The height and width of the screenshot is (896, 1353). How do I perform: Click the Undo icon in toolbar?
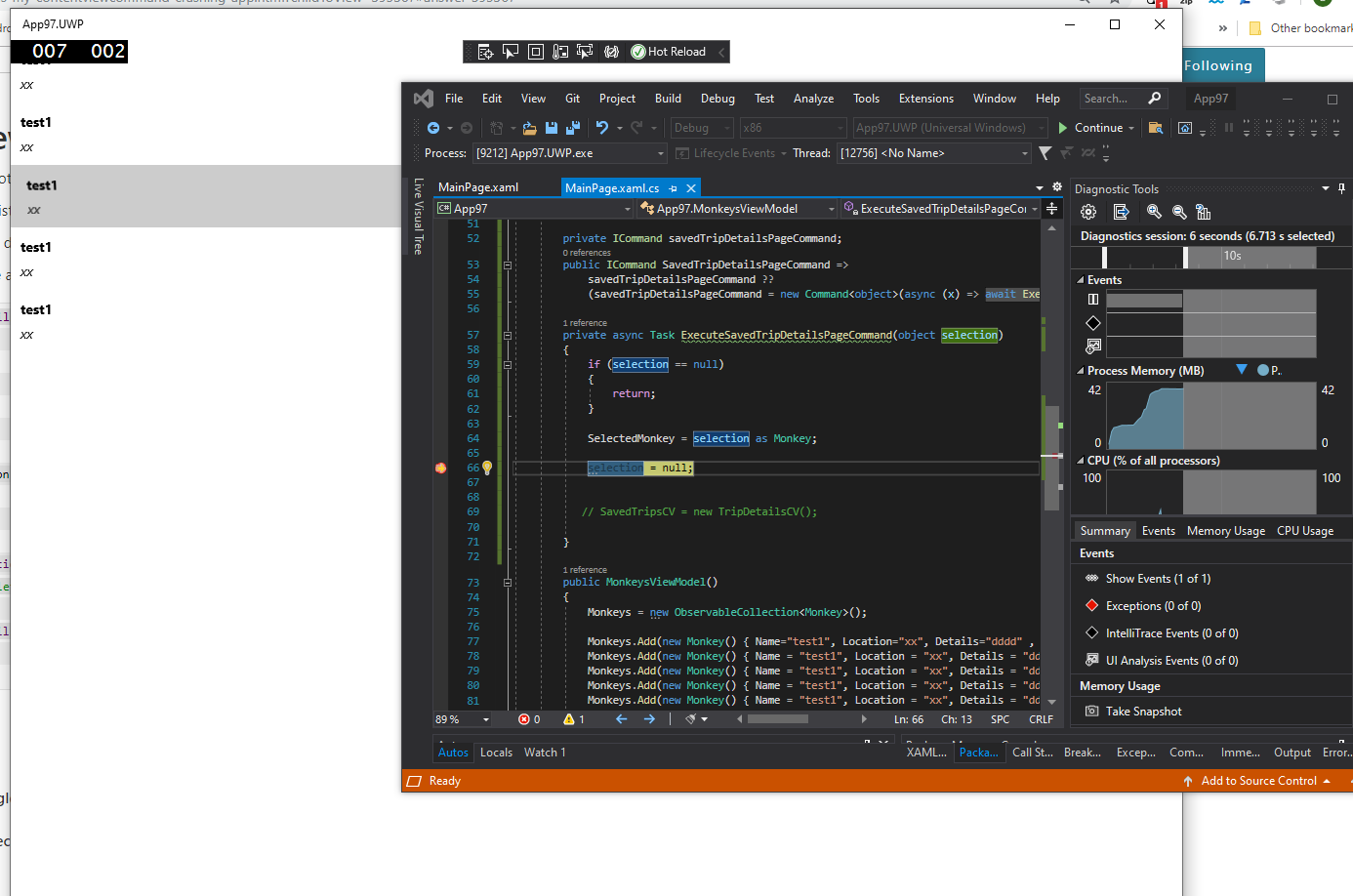click(602, 128)
